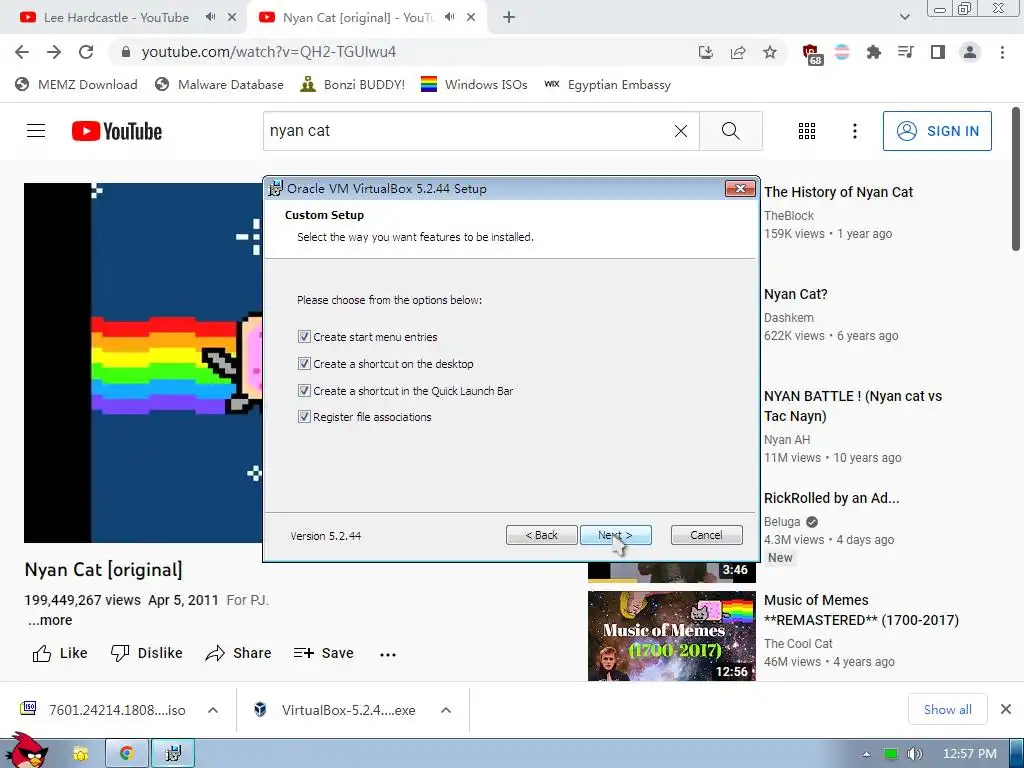Share this page via address bar icon
Image resolution: width=1024 pixels, height=768 pixels.
(738, 52)
